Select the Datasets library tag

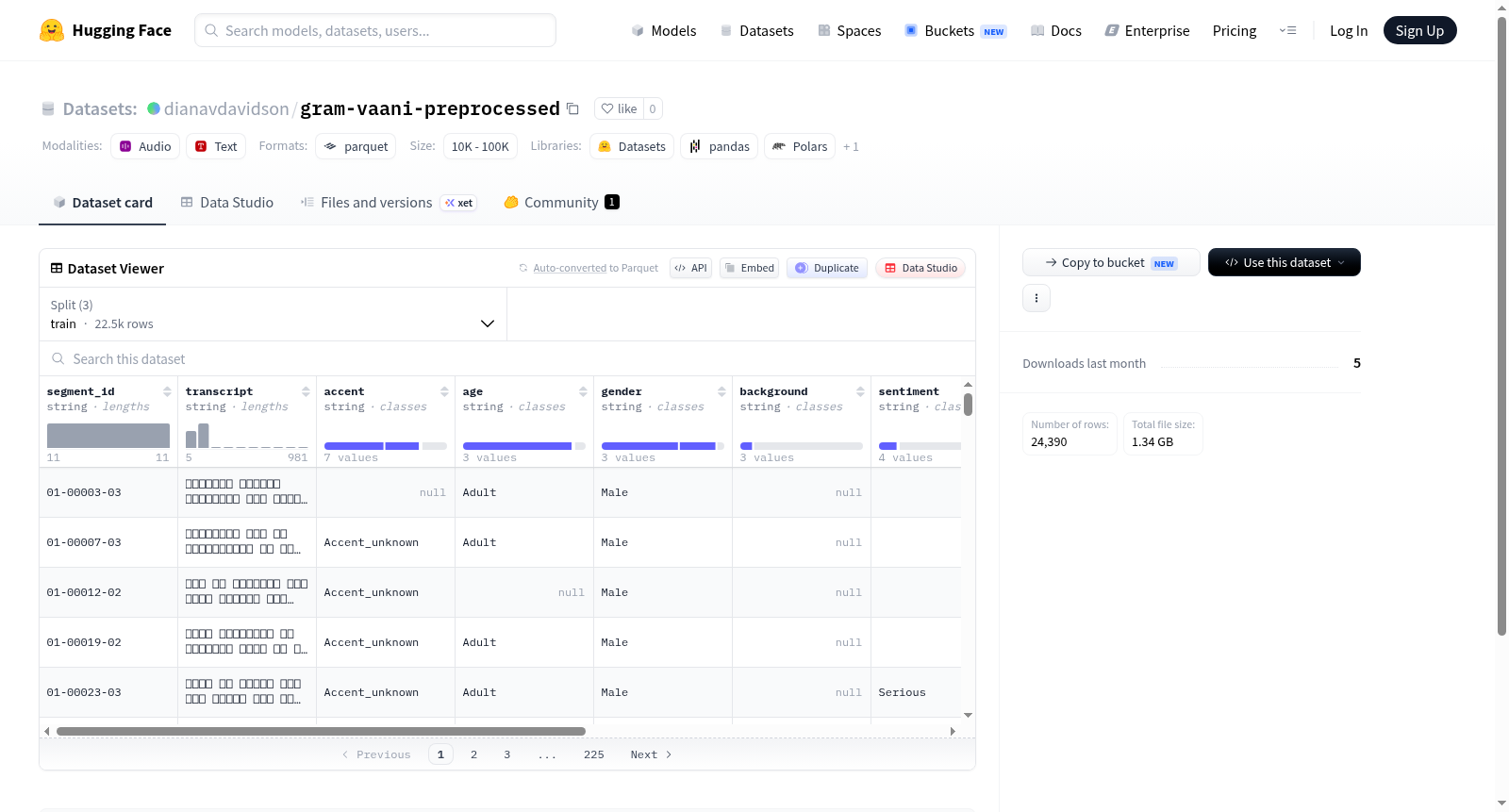pos(632,146)
